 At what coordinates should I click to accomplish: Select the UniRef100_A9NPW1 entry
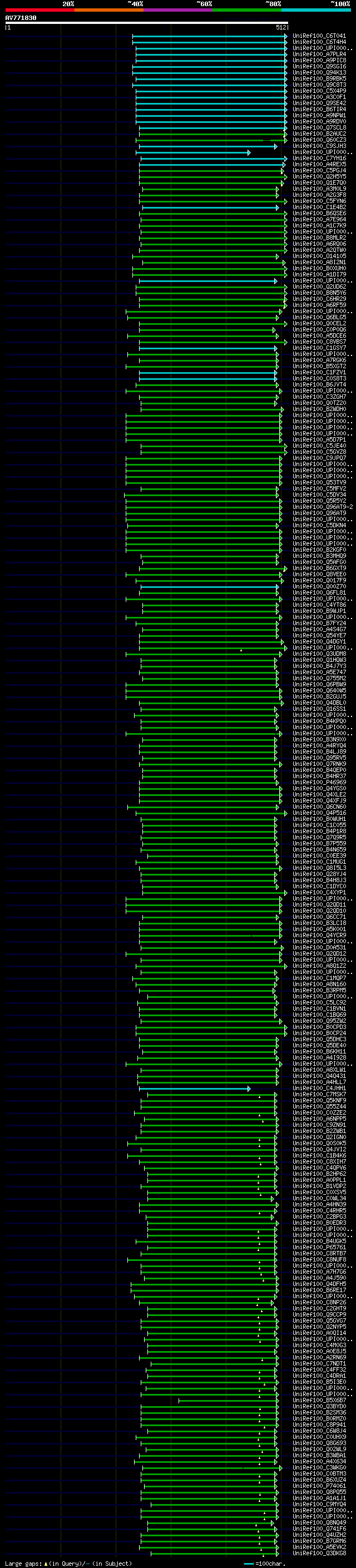click(x=319, y=115)
